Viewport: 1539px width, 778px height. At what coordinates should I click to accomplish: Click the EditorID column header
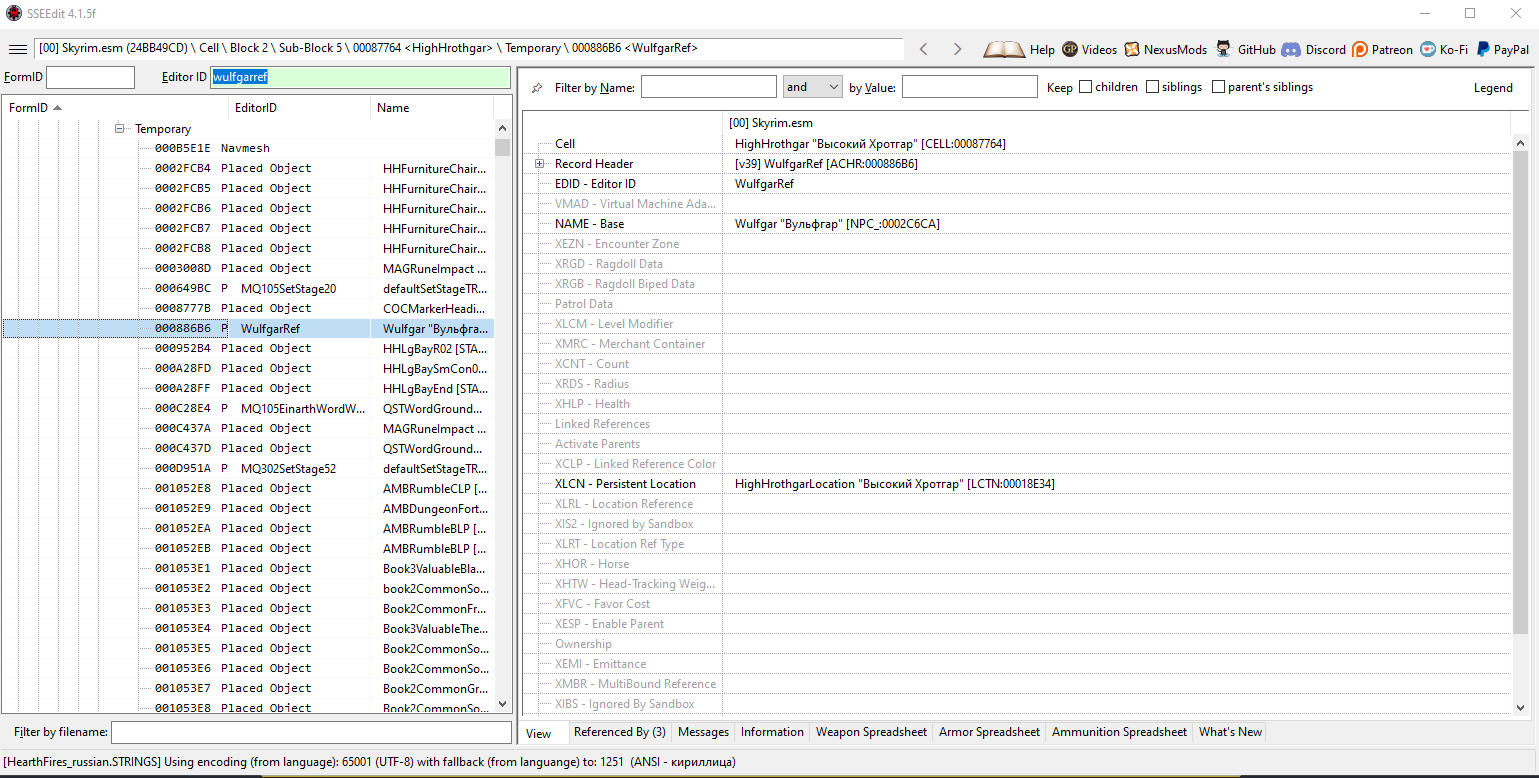click(299, 108)
